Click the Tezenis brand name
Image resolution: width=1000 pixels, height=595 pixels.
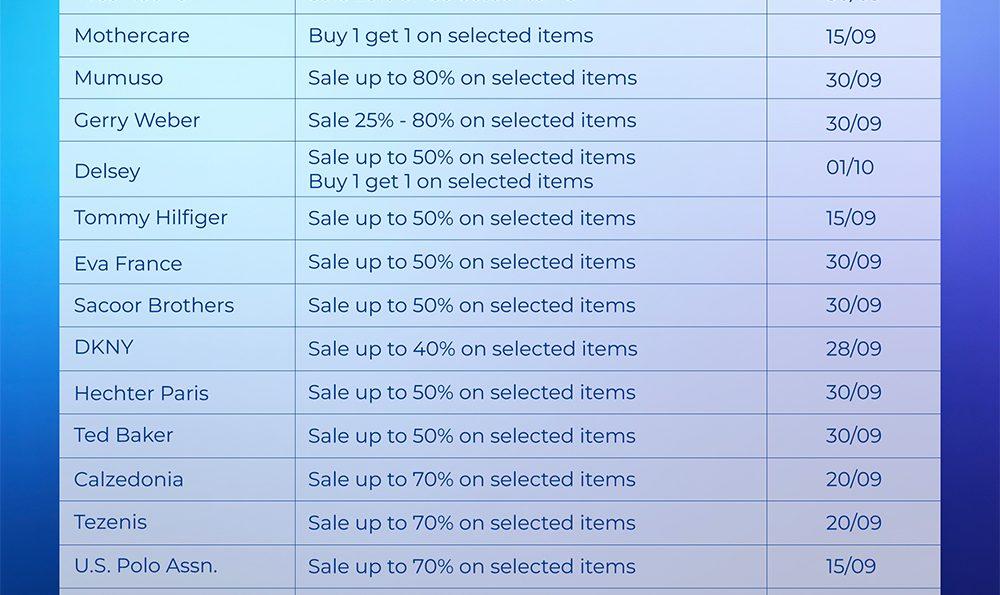coord(110,522)
